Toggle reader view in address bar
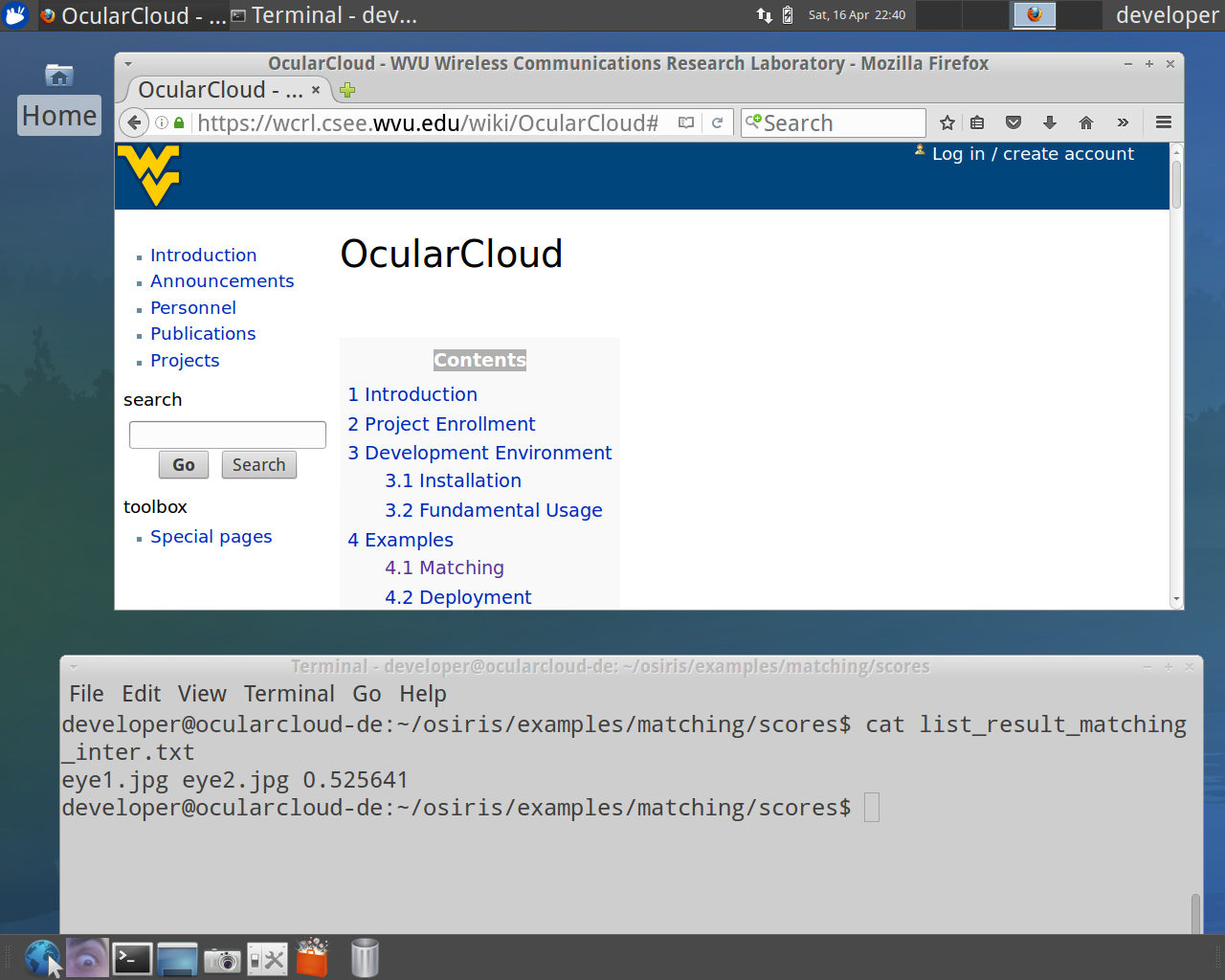 [x=686, y=122]
